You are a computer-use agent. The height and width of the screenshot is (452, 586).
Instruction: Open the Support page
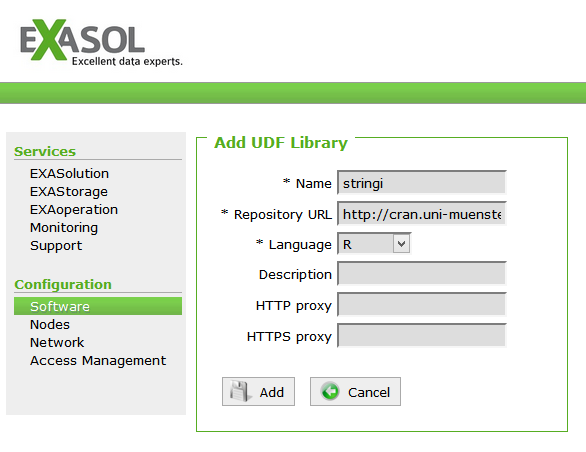(x=56, y=245)
